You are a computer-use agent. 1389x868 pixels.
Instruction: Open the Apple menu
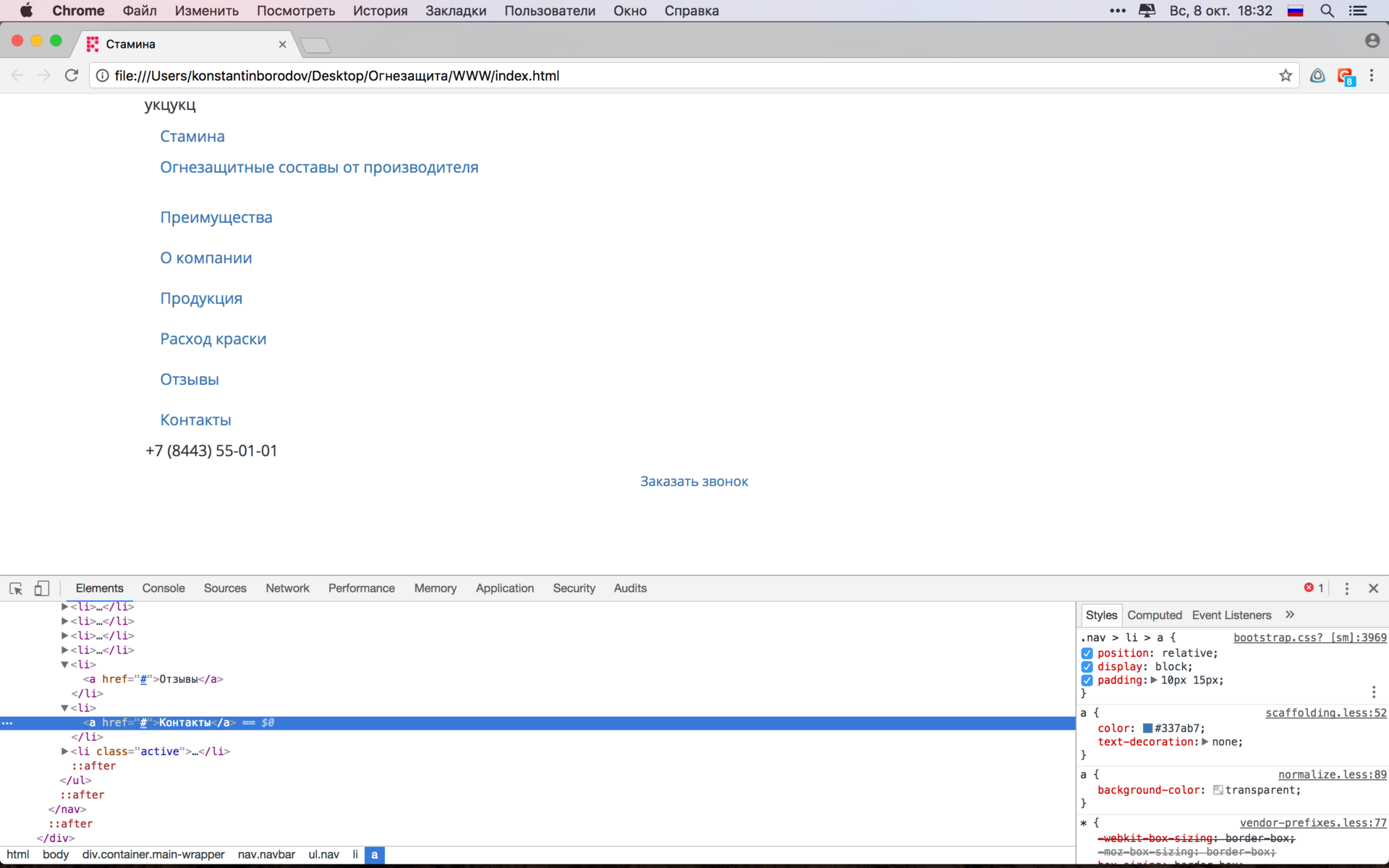tap(26, 11)
